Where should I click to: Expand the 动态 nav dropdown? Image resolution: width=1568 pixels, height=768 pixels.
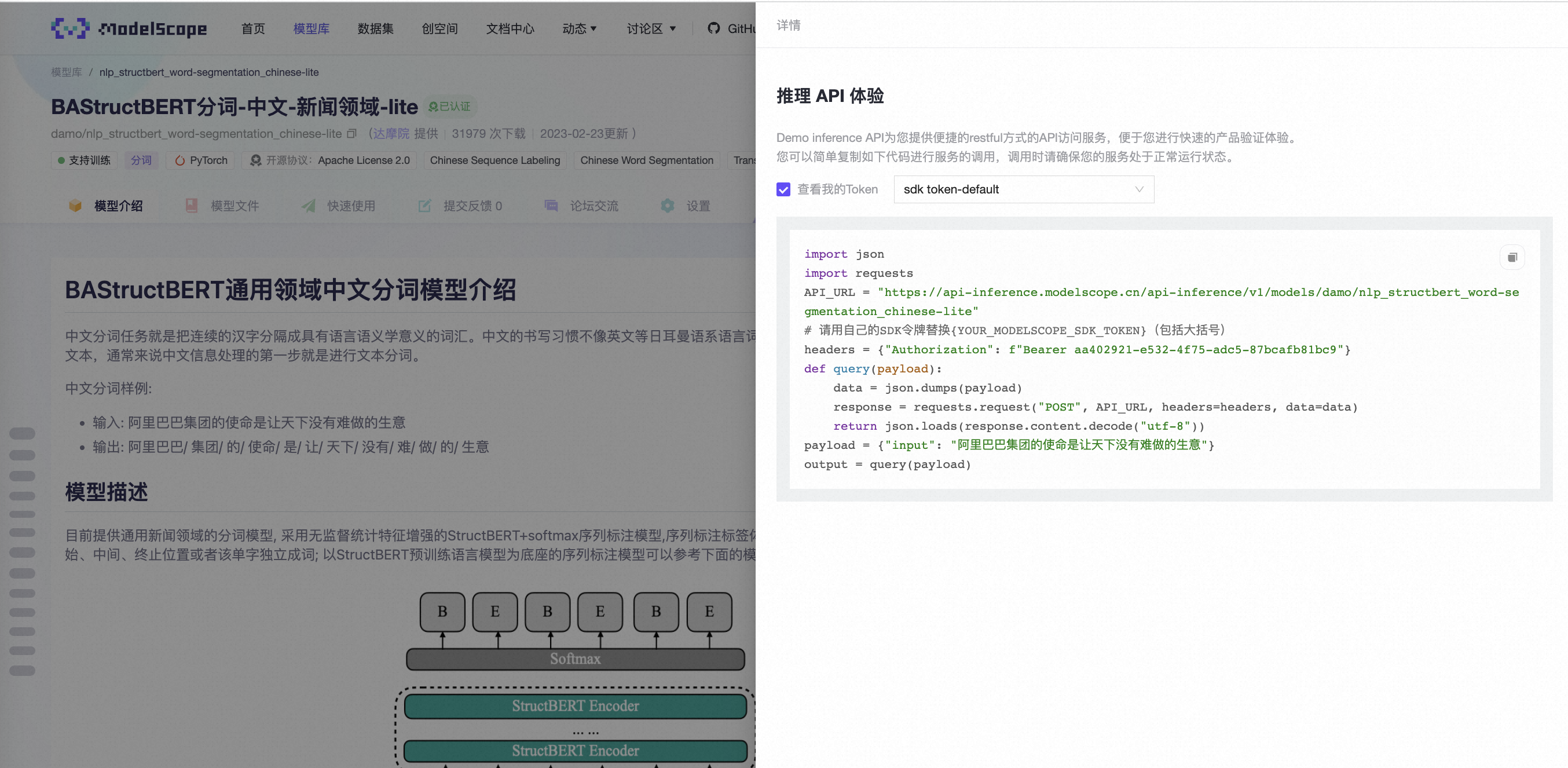coord(580,28)
